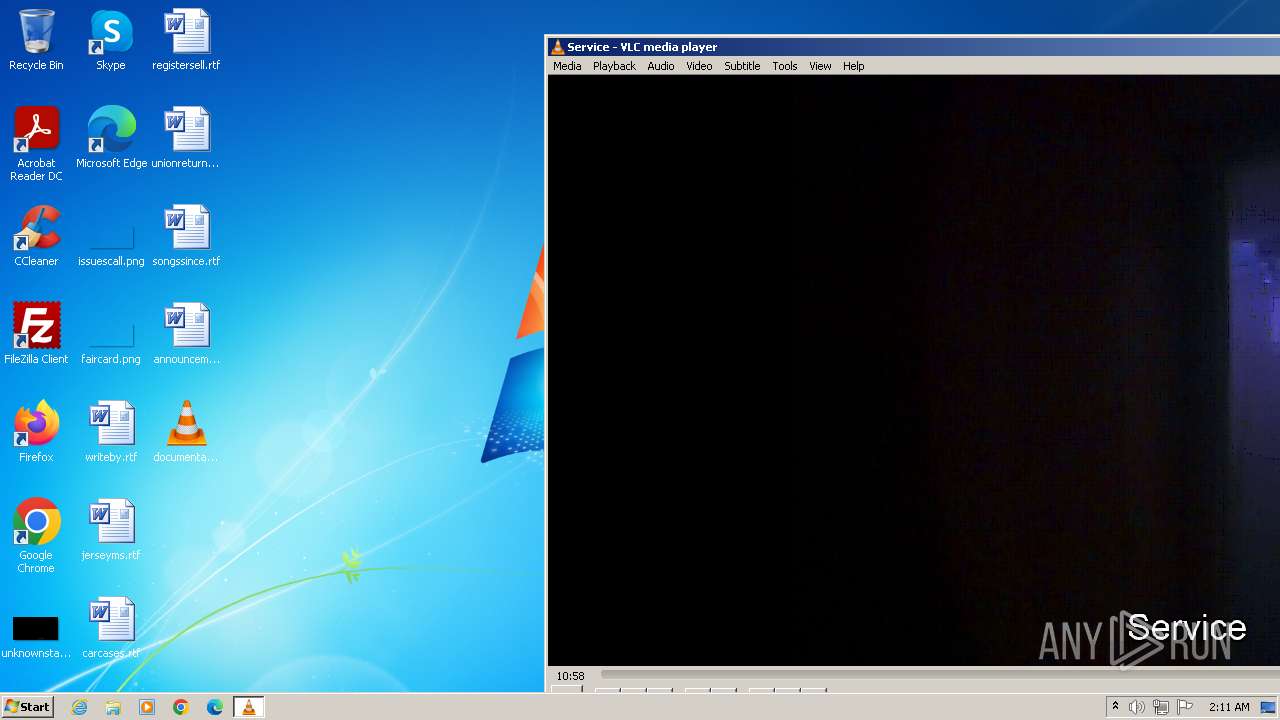Image resolution: width=1280 pixels, height=720 pixels.
Task: Select carcases.rtf document icon
Action: [x=111, y=628]
